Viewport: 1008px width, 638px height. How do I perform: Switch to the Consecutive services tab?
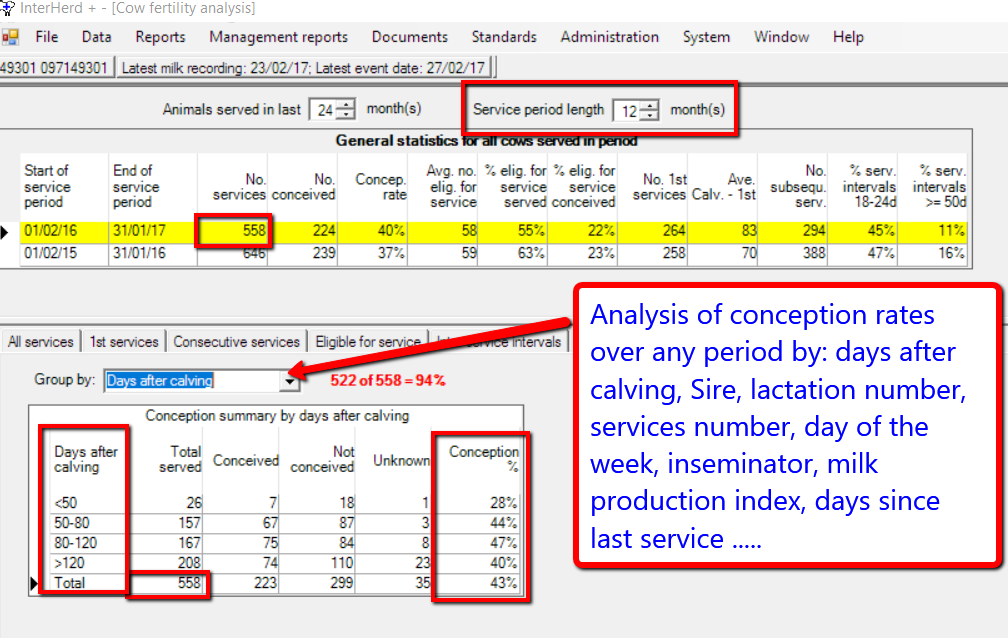[237, 342]
